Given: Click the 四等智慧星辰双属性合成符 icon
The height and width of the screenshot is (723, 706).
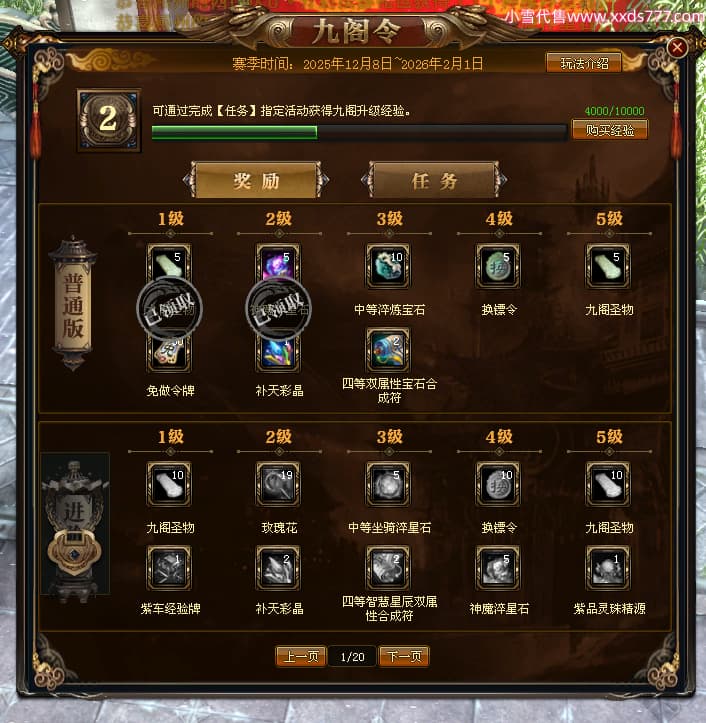Looking at the screenshot, I should click(388, 568).
